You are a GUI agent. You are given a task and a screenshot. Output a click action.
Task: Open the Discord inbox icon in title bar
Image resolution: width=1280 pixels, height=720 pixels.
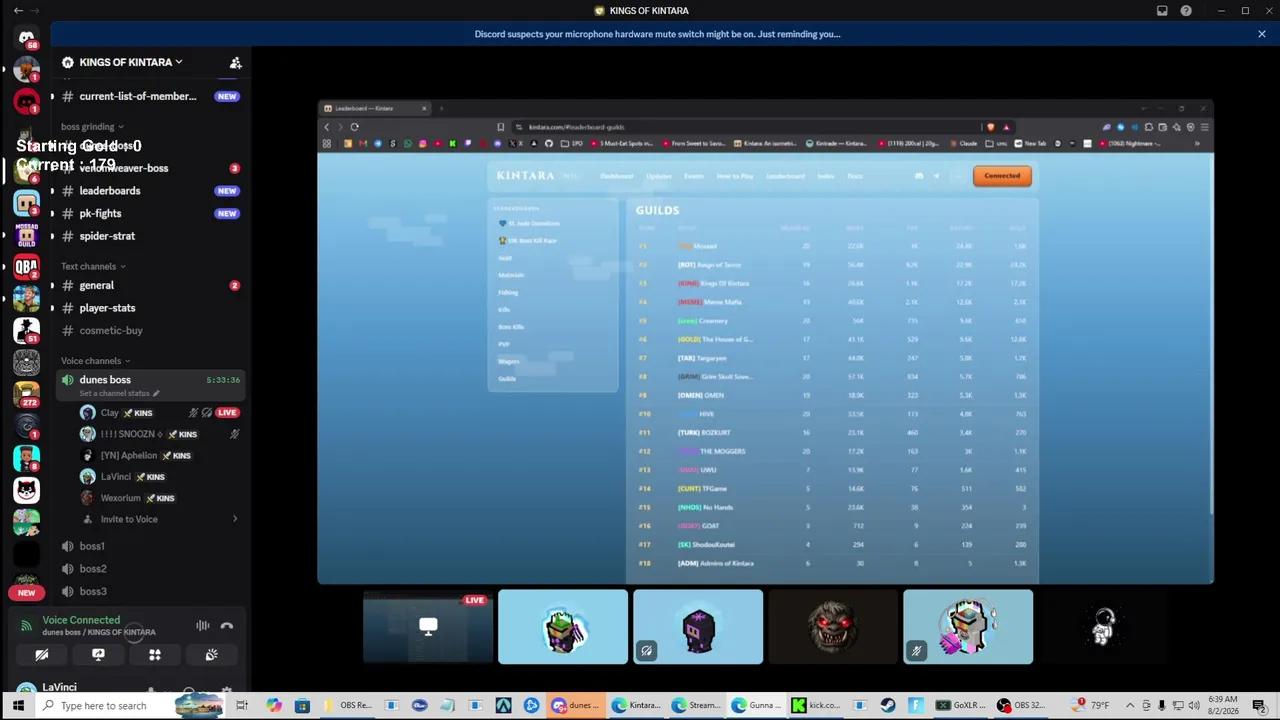coord(1162,11)
